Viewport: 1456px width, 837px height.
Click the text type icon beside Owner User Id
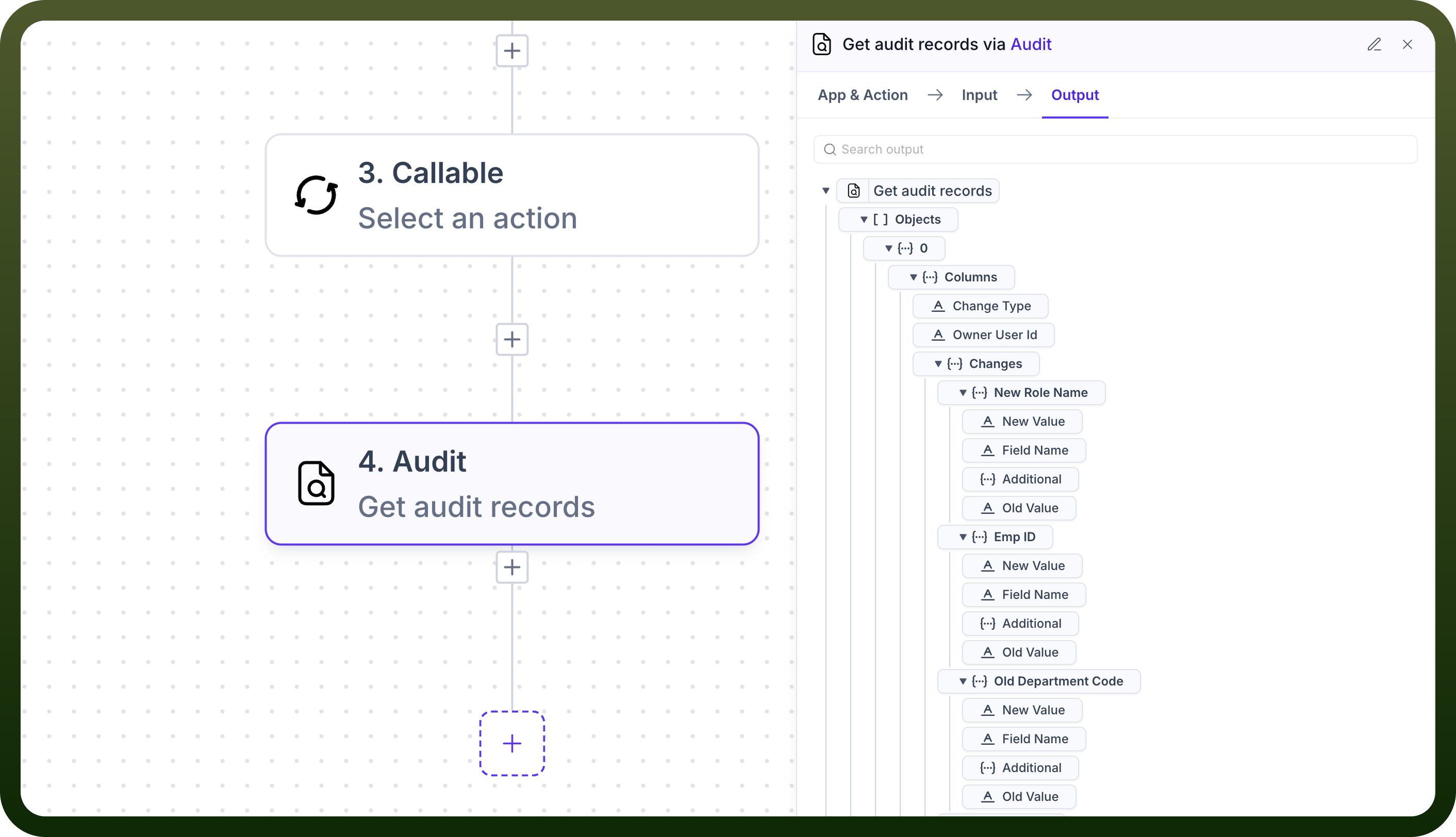pos(938,334)
